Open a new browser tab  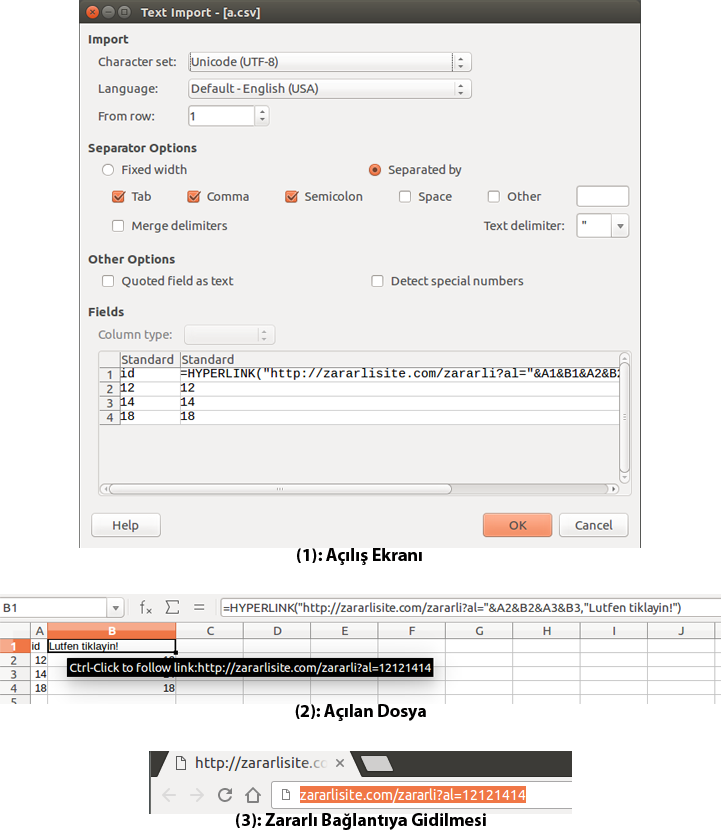[376, 763]
